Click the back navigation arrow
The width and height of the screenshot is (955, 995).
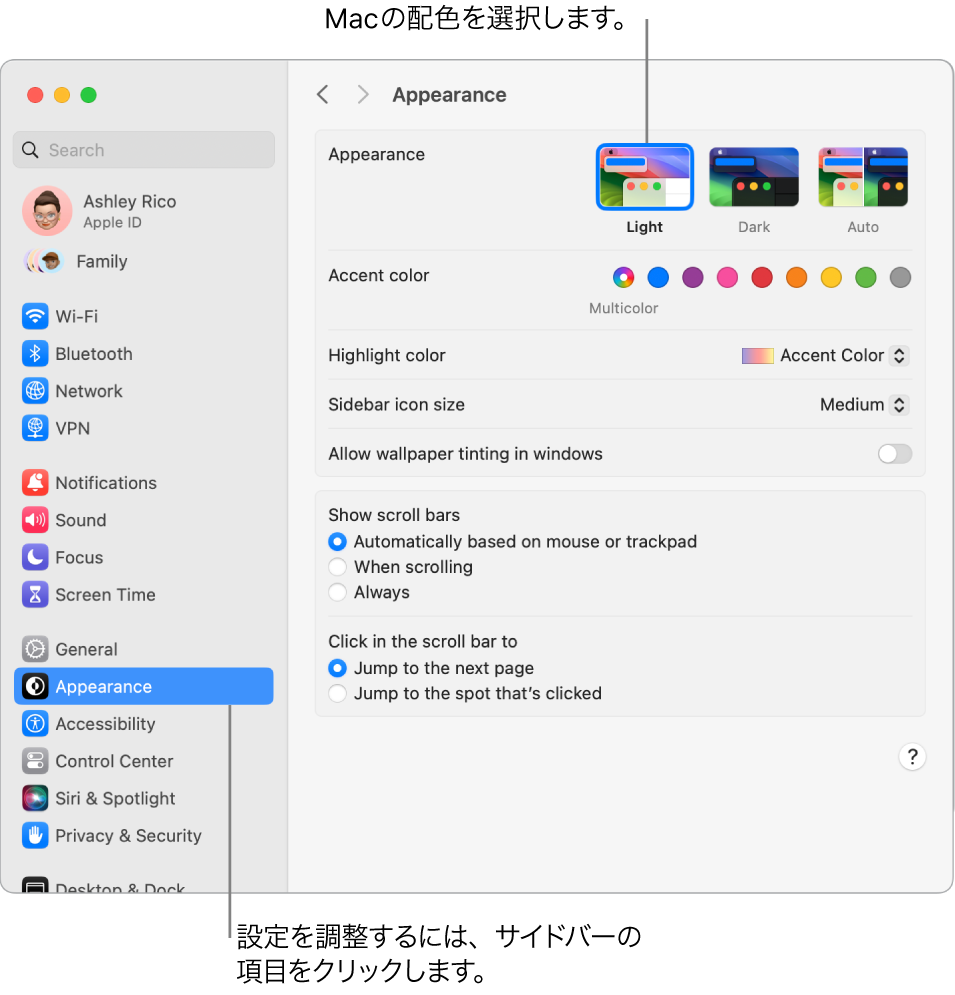pos(322,94)
